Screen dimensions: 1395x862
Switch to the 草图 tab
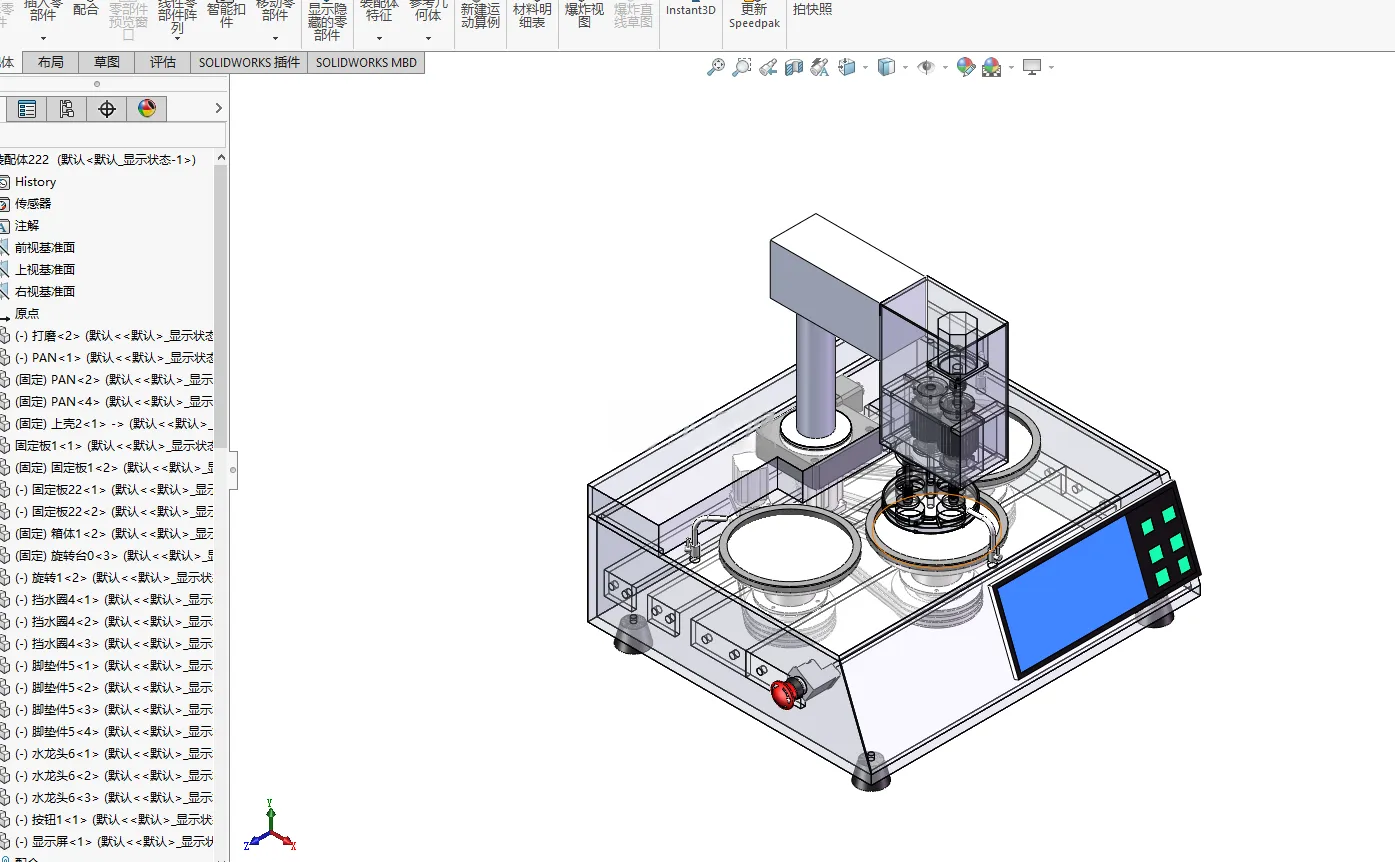pyautogui.click(x=107, y=62)
